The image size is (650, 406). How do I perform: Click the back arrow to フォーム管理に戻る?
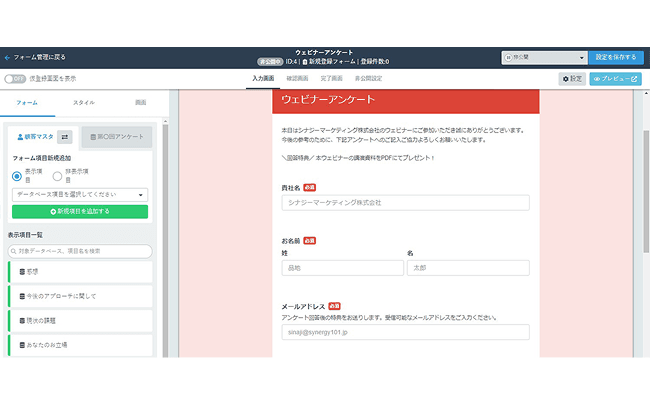(x=8, y=57)
